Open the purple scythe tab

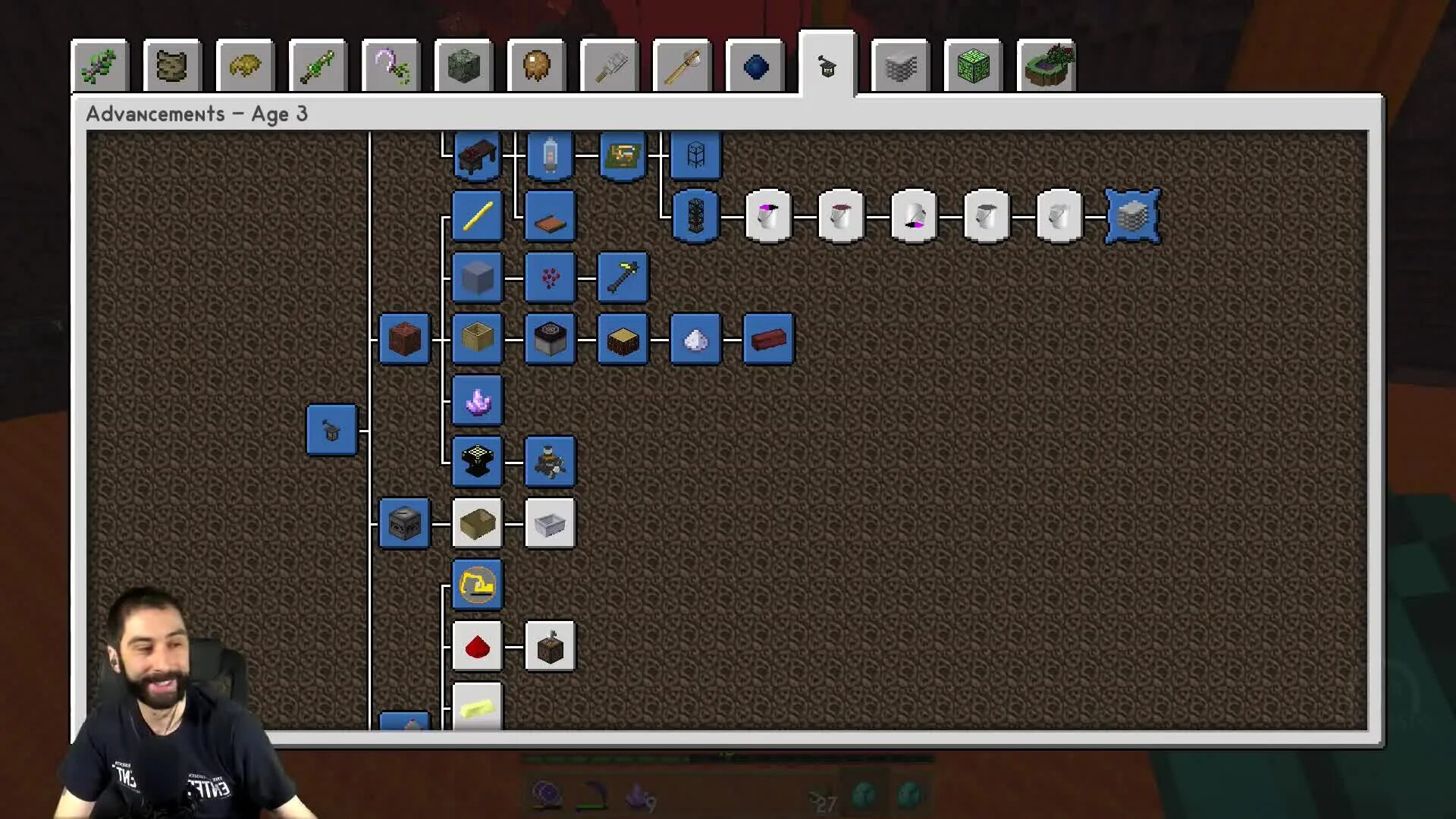[x=391, y=67]
